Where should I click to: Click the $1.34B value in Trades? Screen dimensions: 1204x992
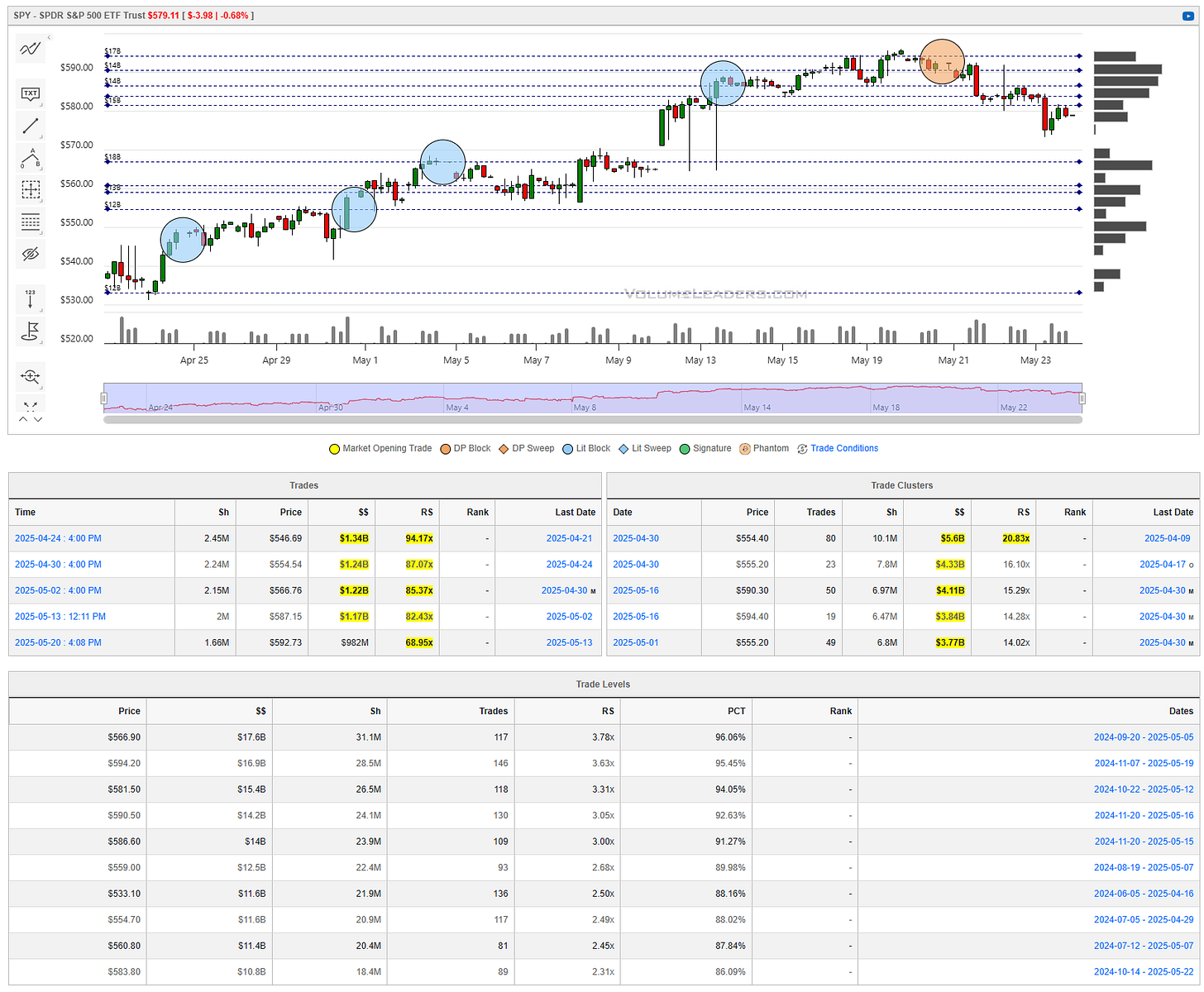click(354, 539)
